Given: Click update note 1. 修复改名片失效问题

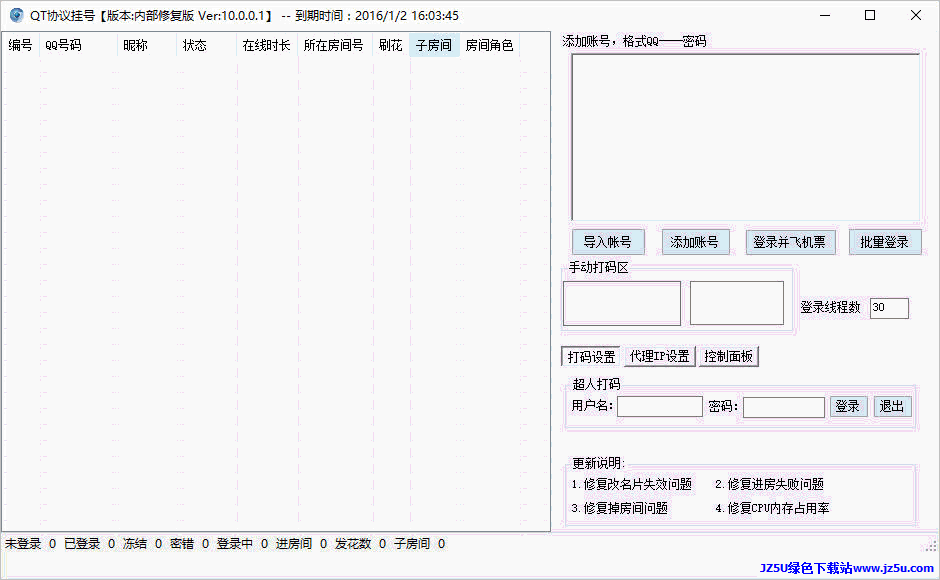Looking at the screenshot, I should (631, 484).
